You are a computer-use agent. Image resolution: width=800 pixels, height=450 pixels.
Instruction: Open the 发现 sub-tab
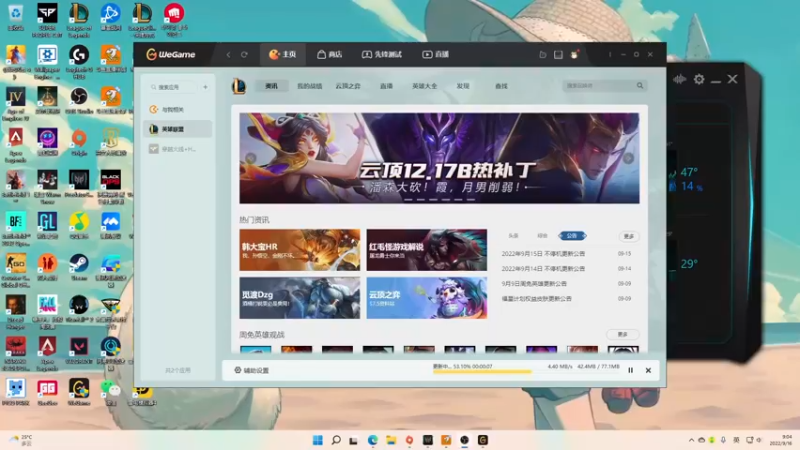463,86
